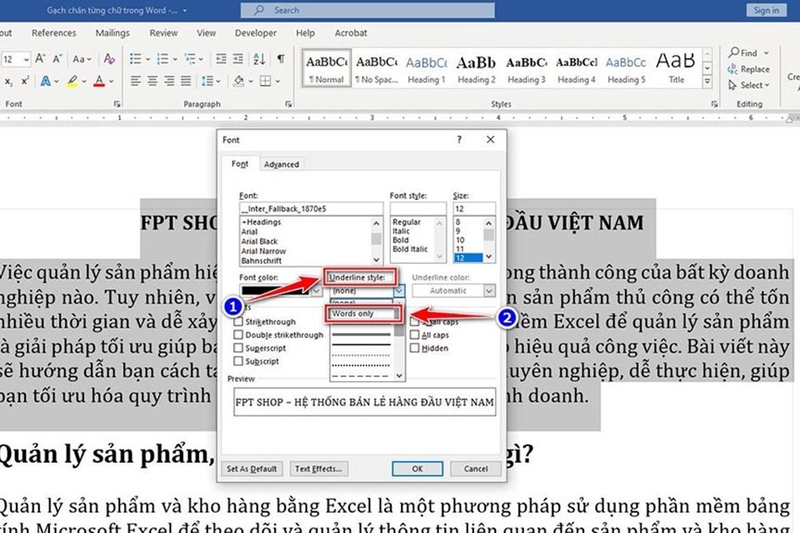
Task: Open the Mailings ribbon tab
Action: click(x=112, y=33)
